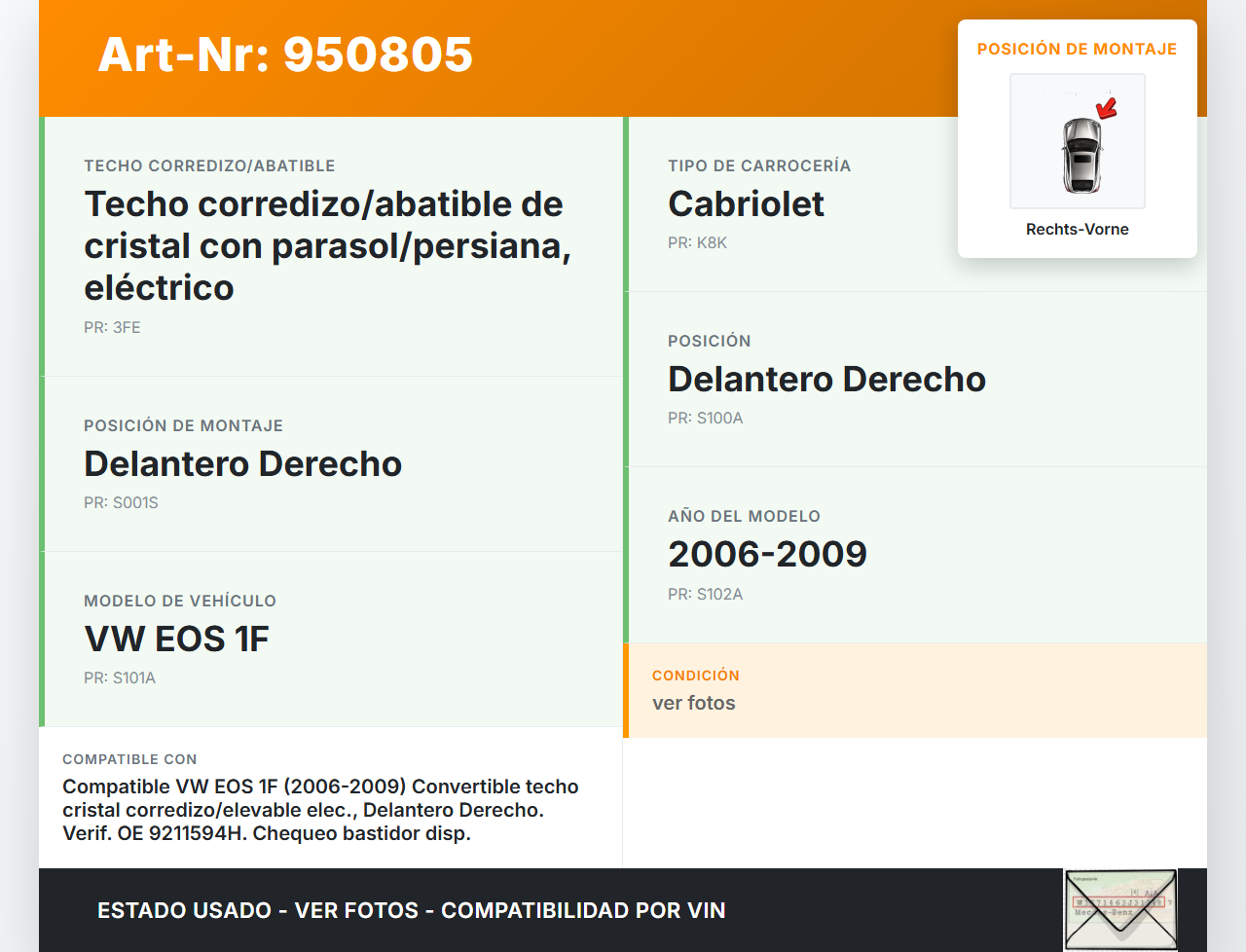Select the PR: S100A code
This screenshot has height=952, width=1246.
[705, 418]
